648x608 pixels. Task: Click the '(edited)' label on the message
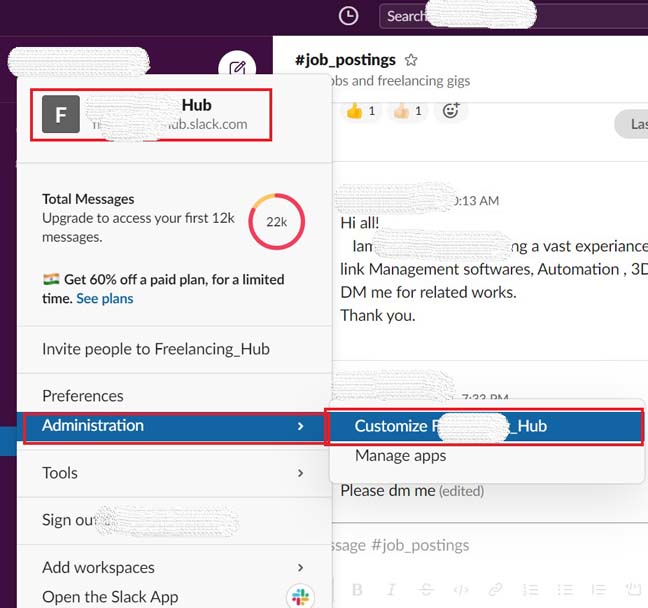(461, 491)
